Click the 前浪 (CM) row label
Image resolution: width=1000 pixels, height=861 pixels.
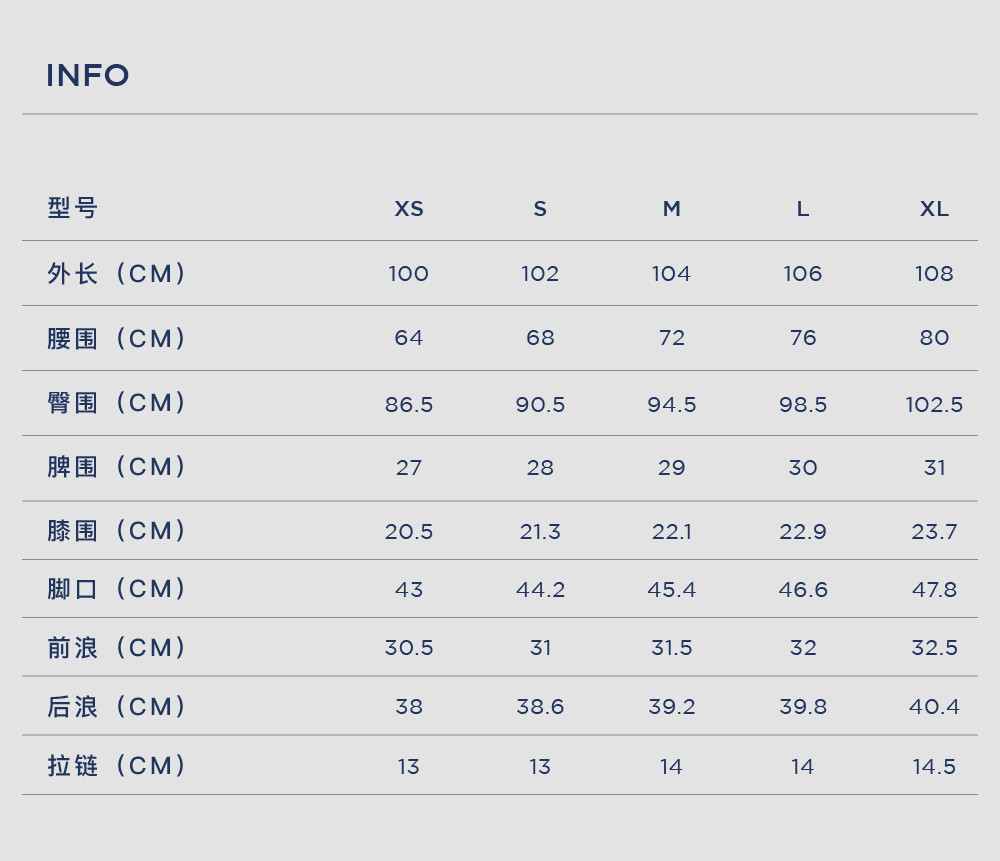coord(117,647)
